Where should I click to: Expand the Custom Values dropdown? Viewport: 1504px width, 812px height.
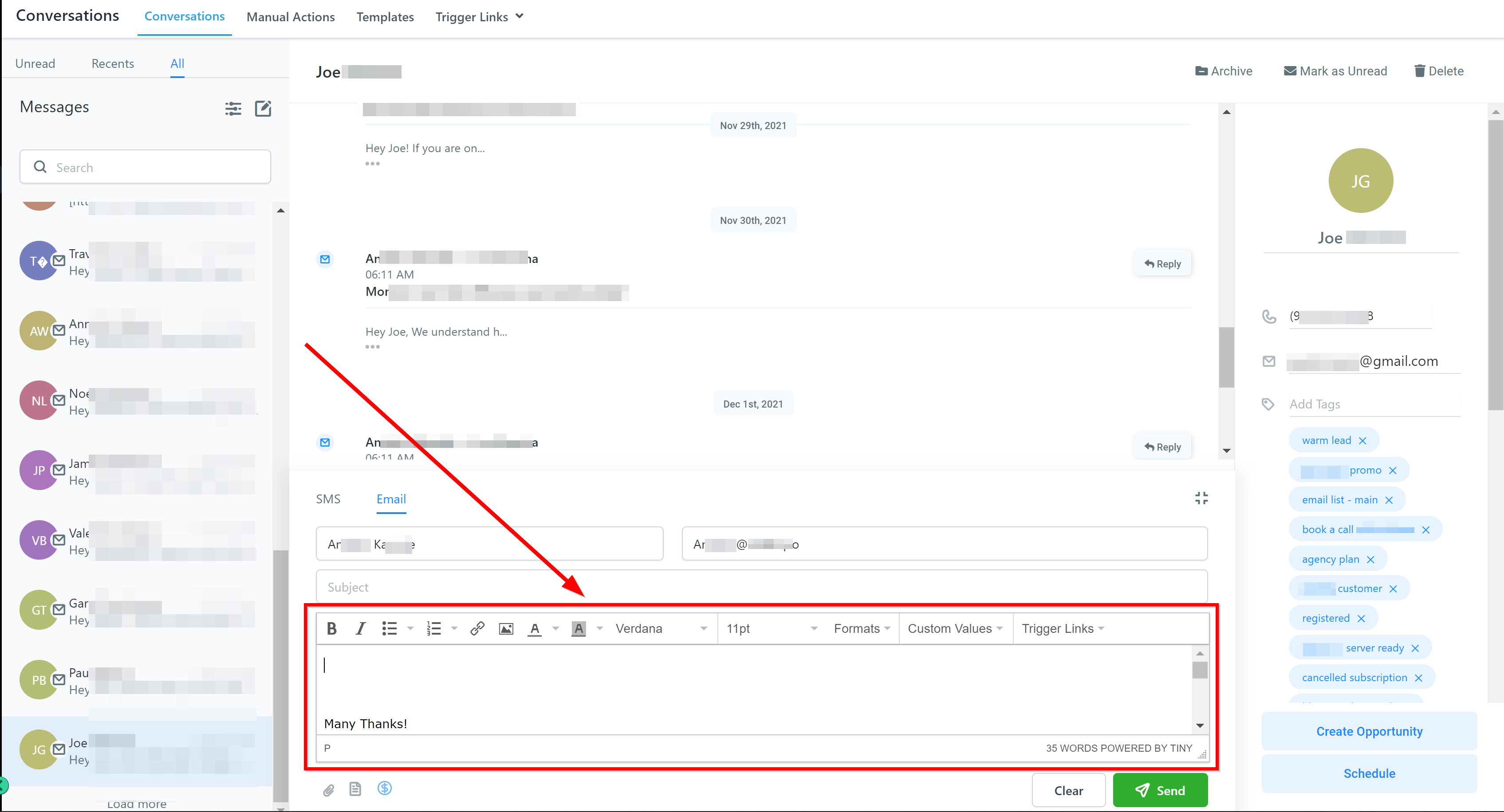coord(955,629)
